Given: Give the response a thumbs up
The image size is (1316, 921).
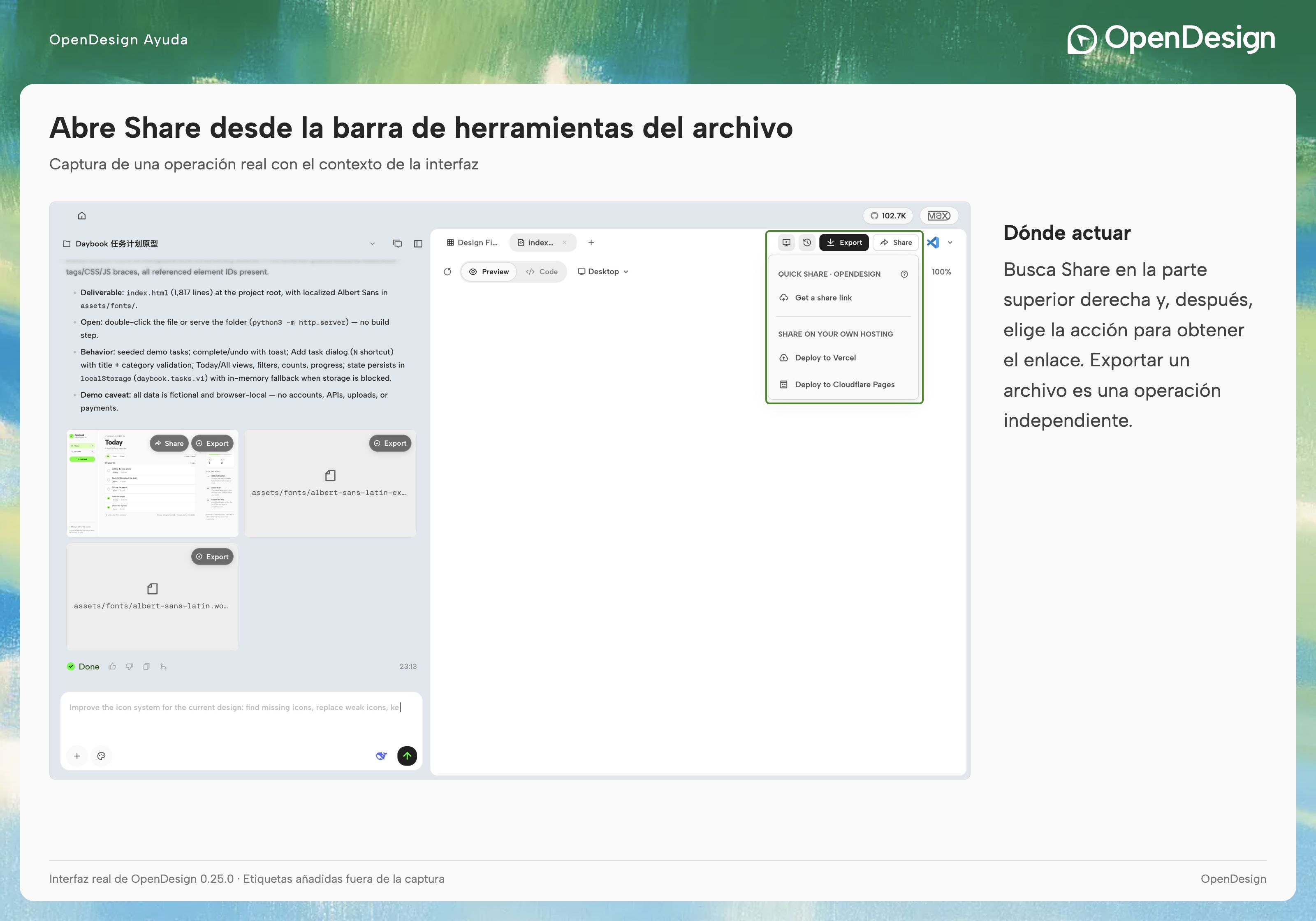Looking at the screenshot, I should (112, 666).
